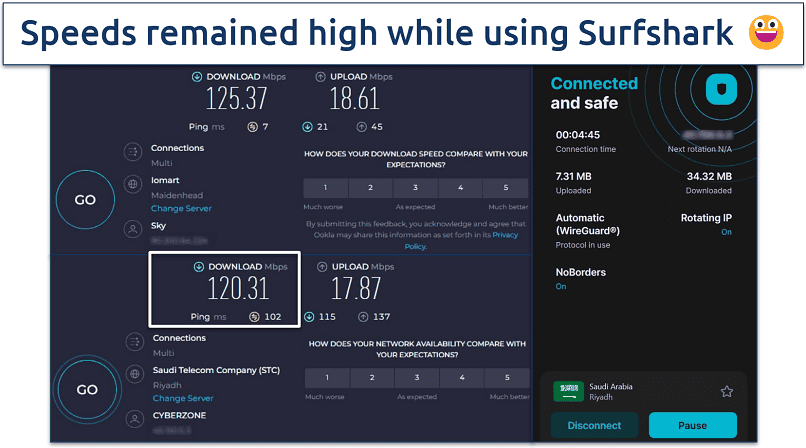Viewport: 806px width, 448px height.
Task: Rate download speed as 2
Action: click(370, 188)
